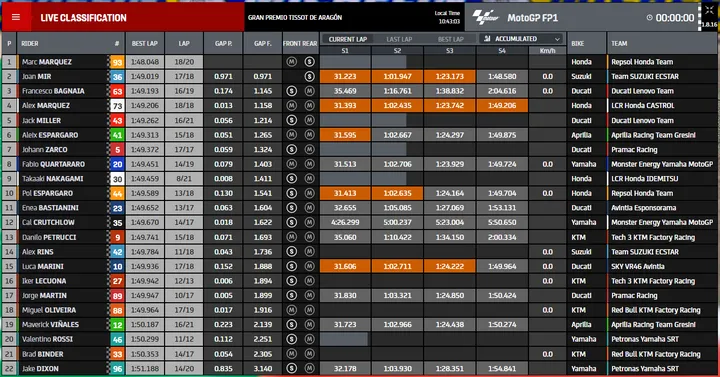The height and width of the screenshot is (377, 720).
Task: Select Jake DIXON rider name
Action: (40, 369)
